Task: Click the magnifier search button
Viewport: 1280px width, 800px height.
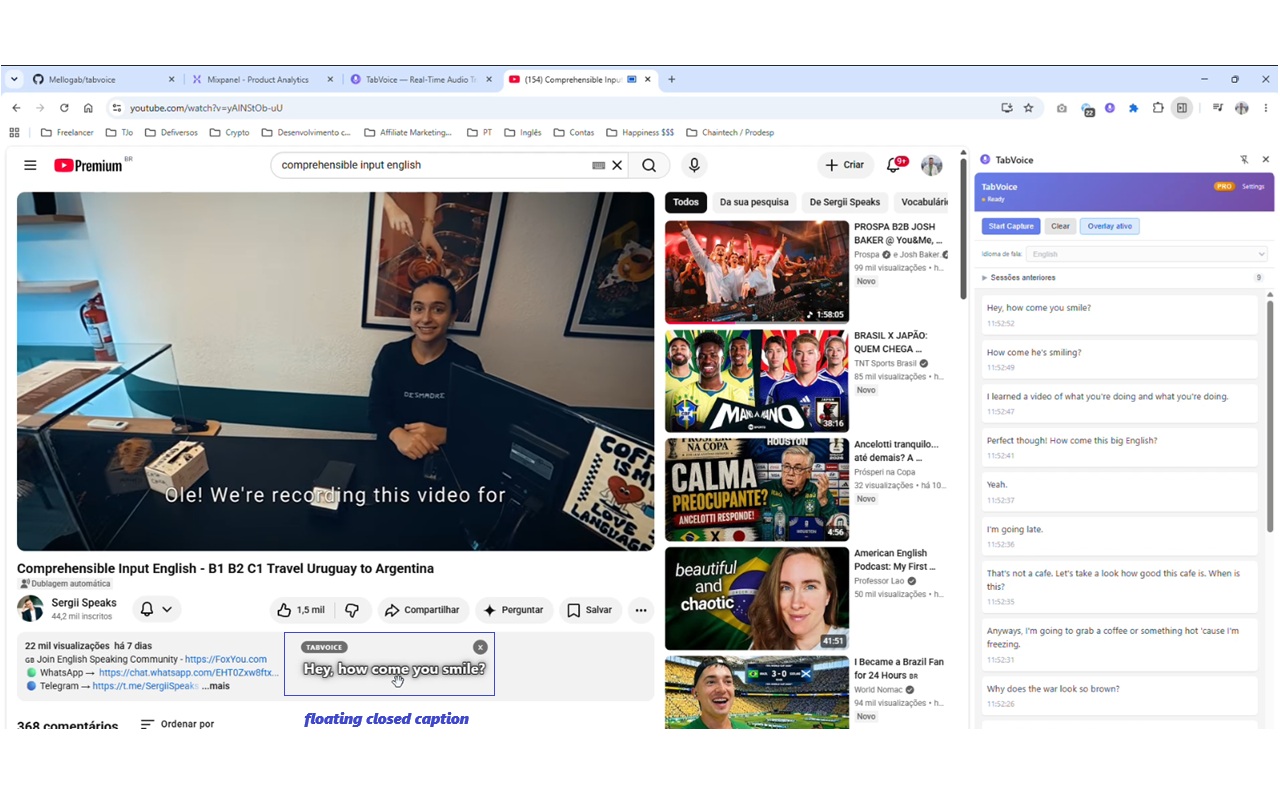Action: [649, 165]
